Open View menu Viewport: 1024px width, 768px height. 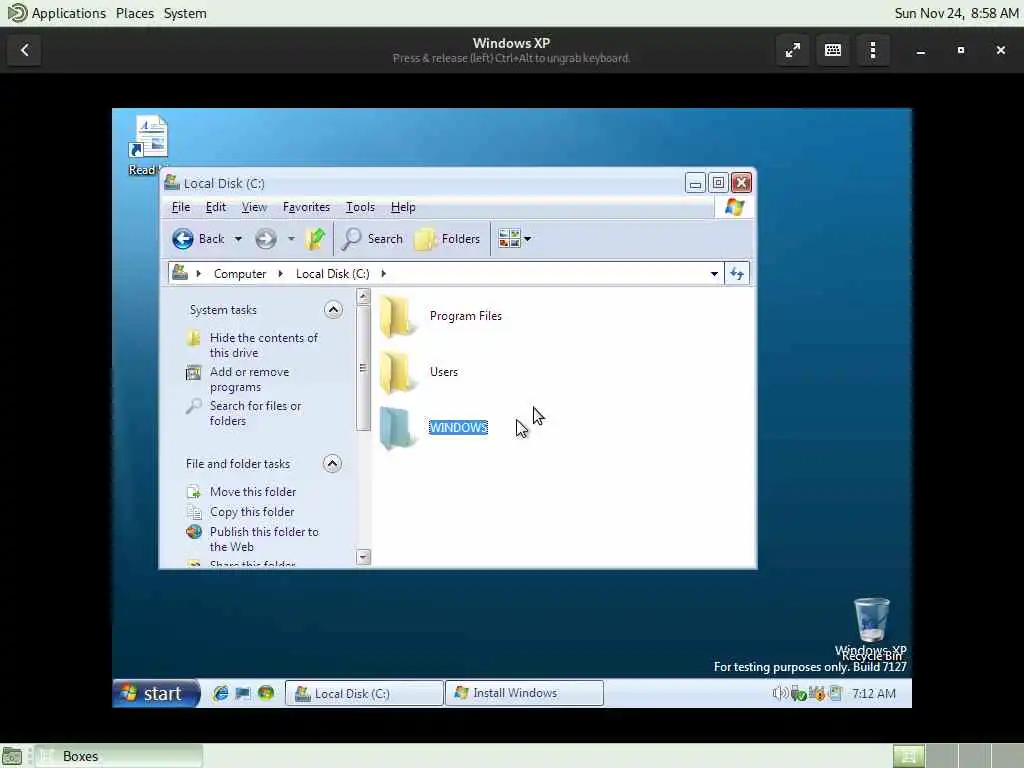pos(254,207)
